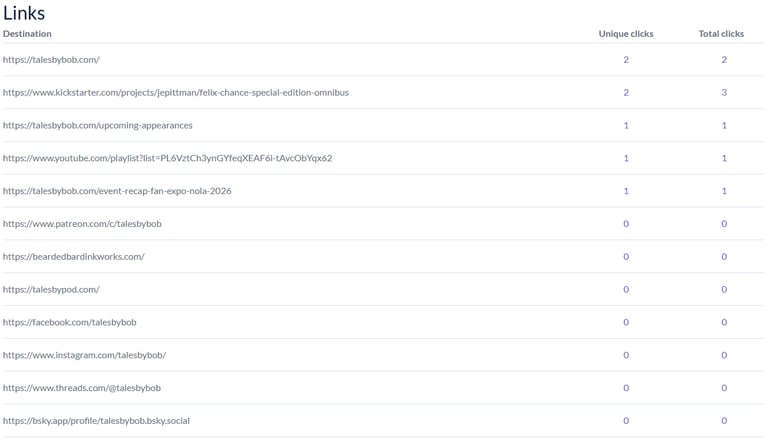Select total clicks value for talesbypod.com row
The width and height of the screenshot is (768, 440).
click(x=724, y=290)
